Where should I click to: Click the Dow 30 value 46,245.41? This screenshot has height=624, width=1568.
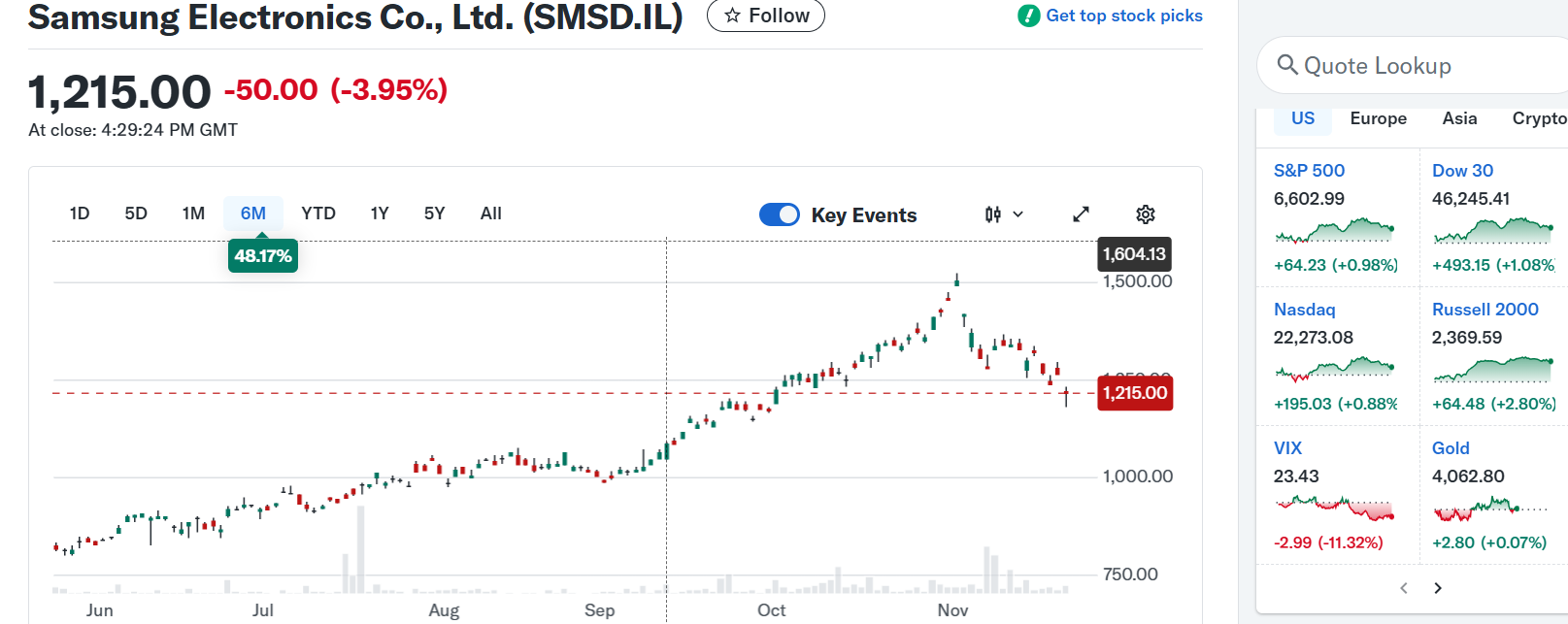pos(1471,199)
